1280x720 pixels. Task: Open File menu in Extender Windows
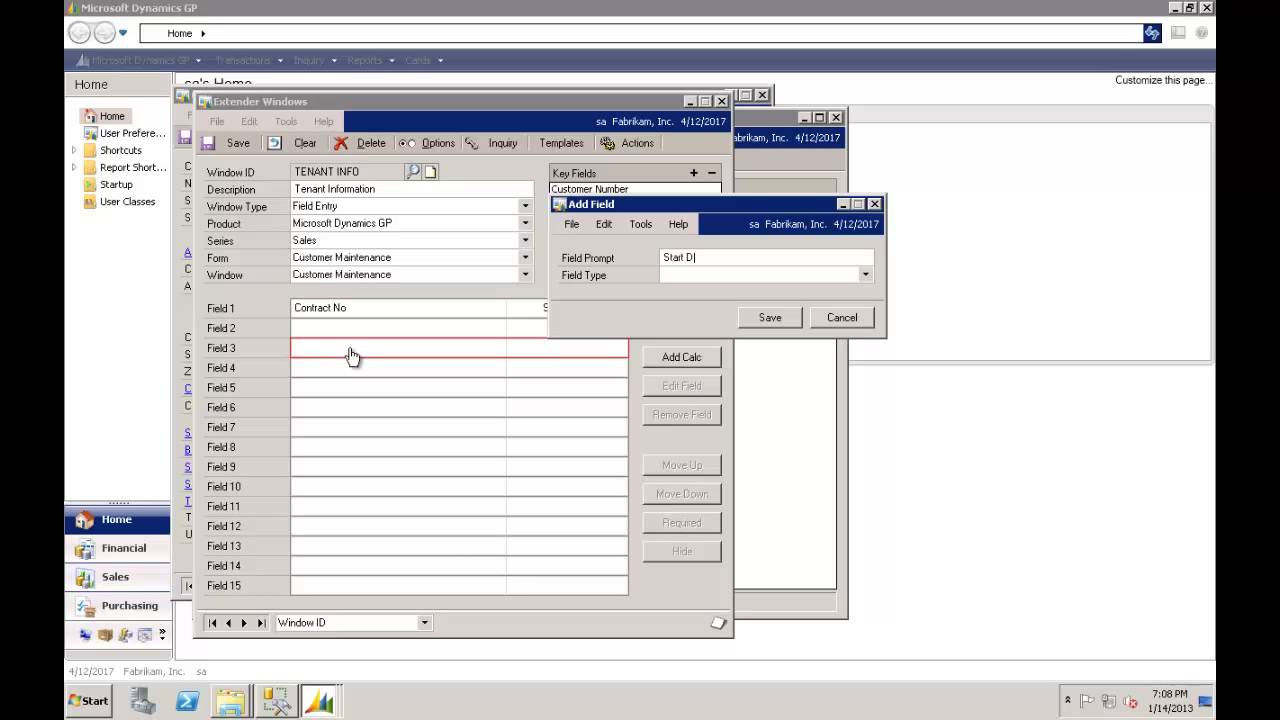(217, 122)
